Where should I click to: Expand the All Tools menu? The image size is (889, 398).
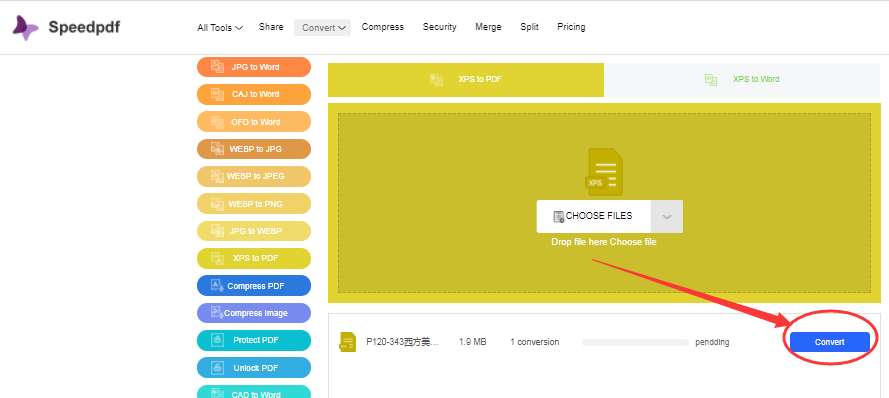(x=220, y=28)
